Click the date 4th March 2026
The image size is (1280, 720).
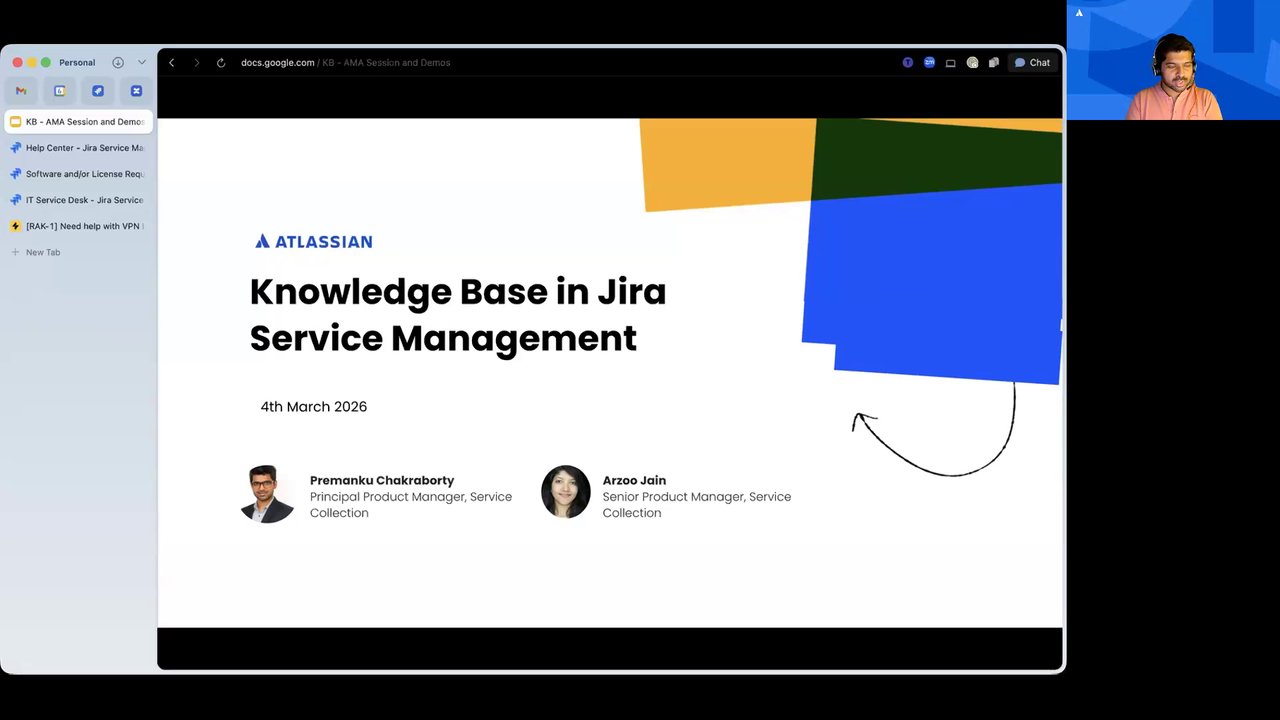[314, 406]
